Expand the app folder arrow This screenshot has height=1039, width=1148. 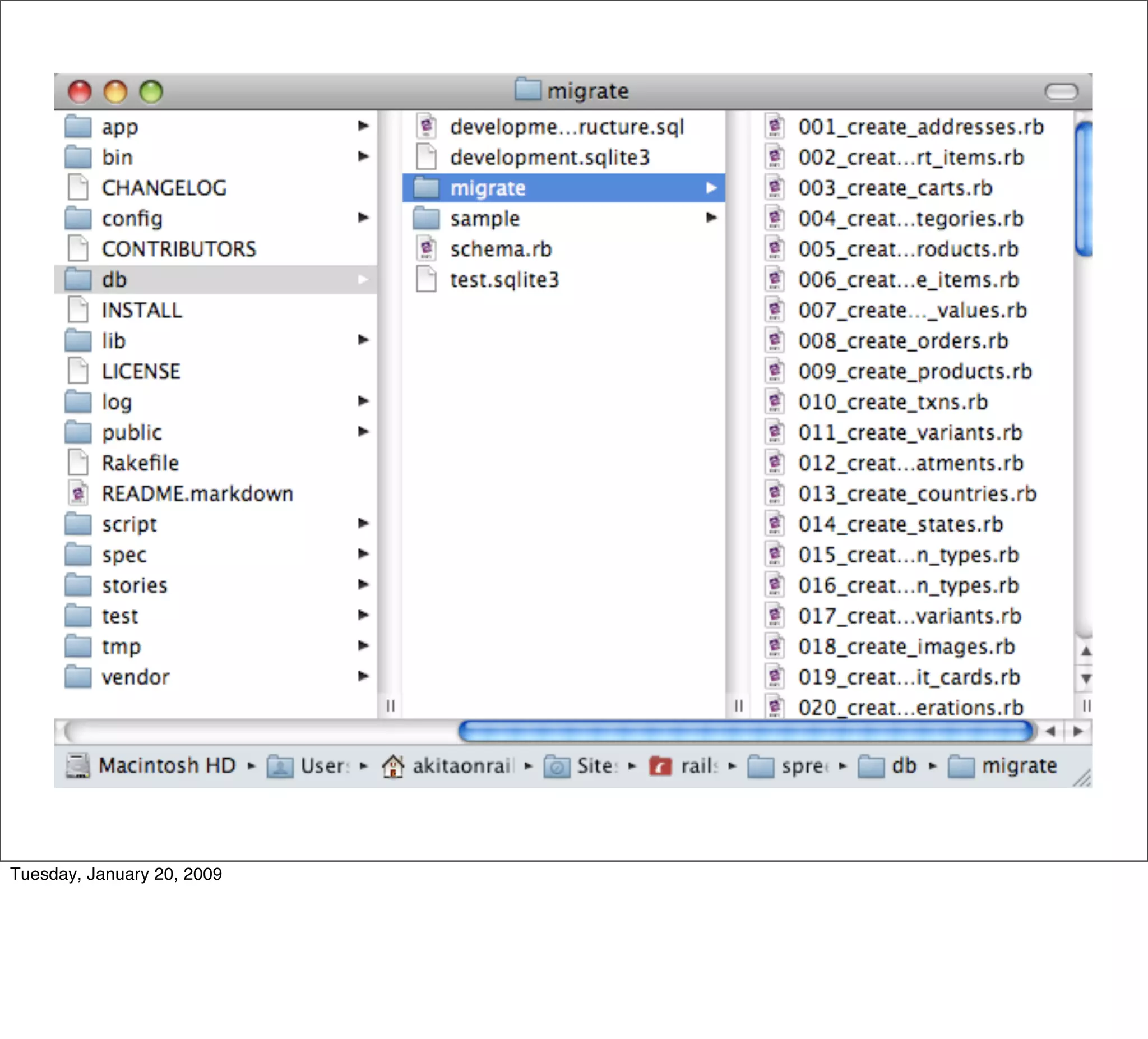point(363,126)
